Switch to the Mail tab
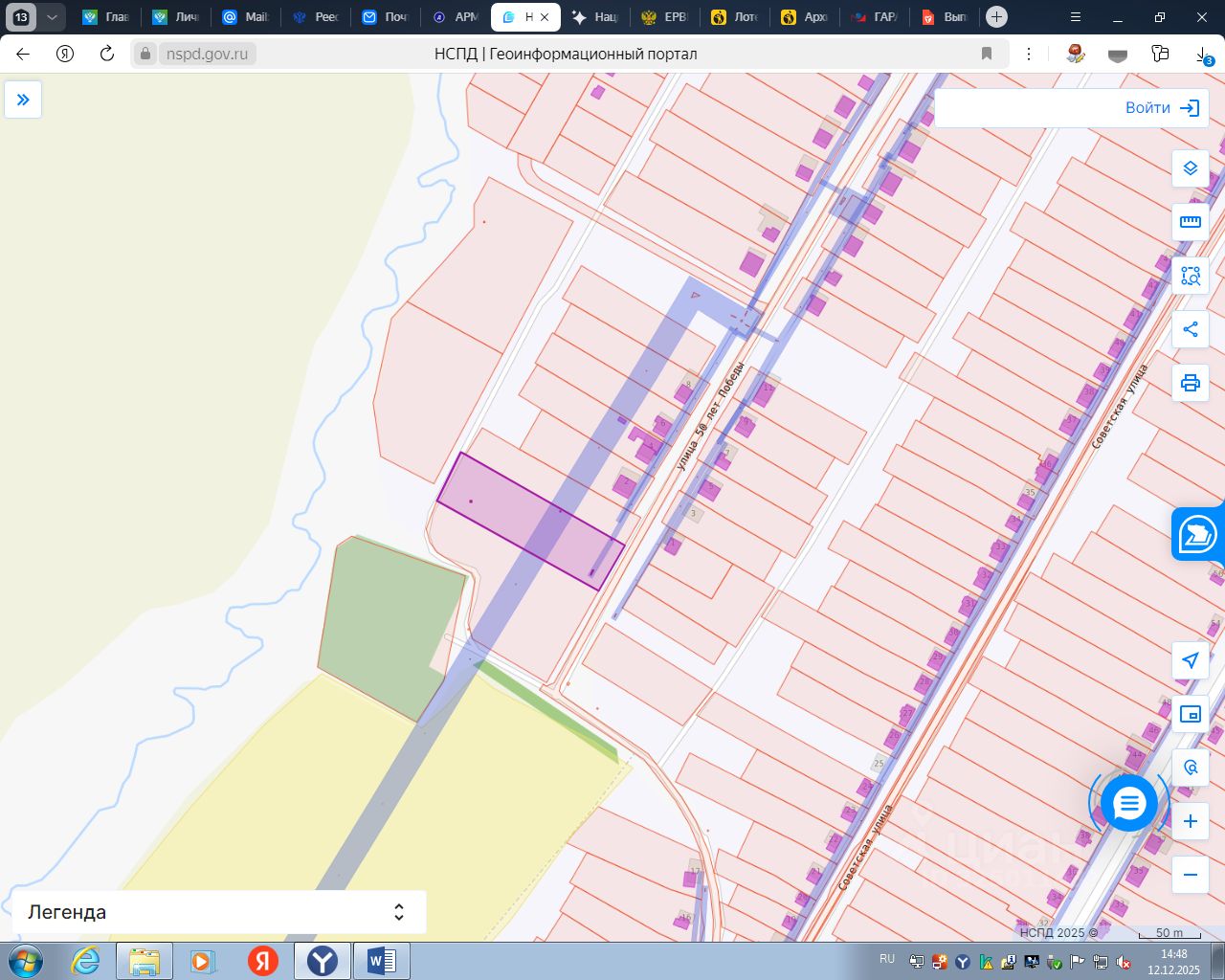This screenshot has height=980, width=1225. point(246,17)
